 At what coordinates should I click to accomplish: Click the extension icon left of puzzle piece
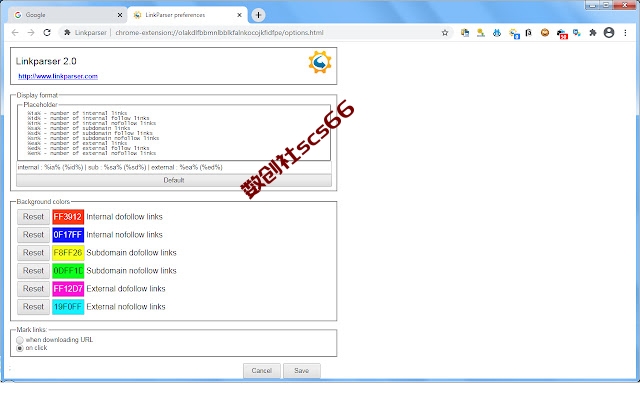577,33
